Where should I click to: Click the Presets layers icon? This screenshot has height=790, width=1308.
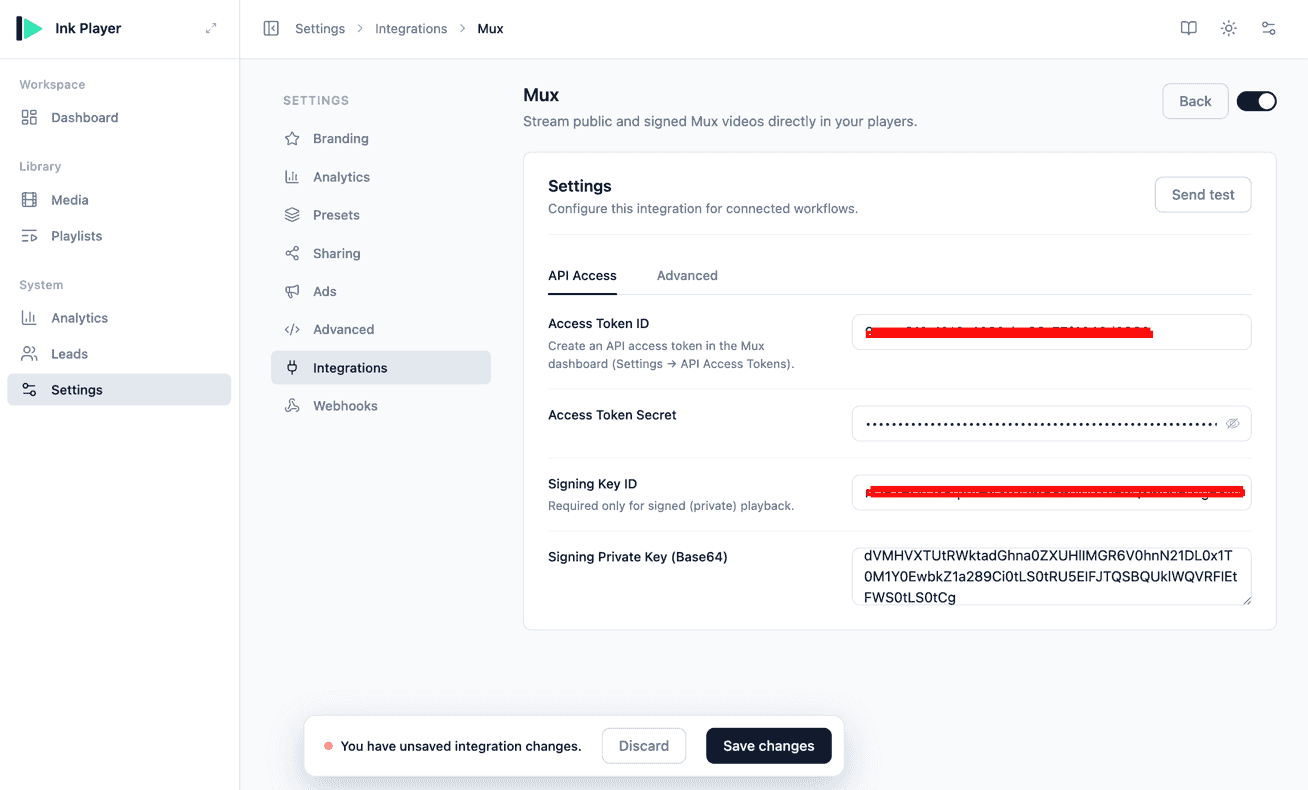click(x=292, y=215)
